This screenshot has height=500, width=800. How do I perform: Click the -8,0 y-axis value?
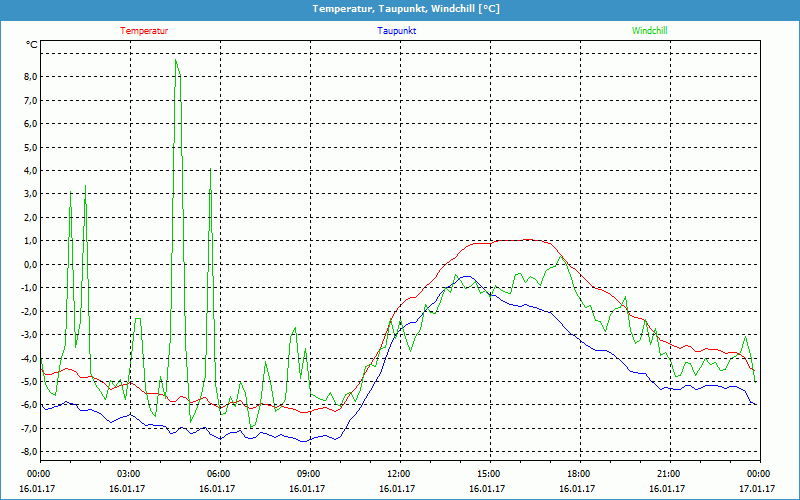pos(29,452)
